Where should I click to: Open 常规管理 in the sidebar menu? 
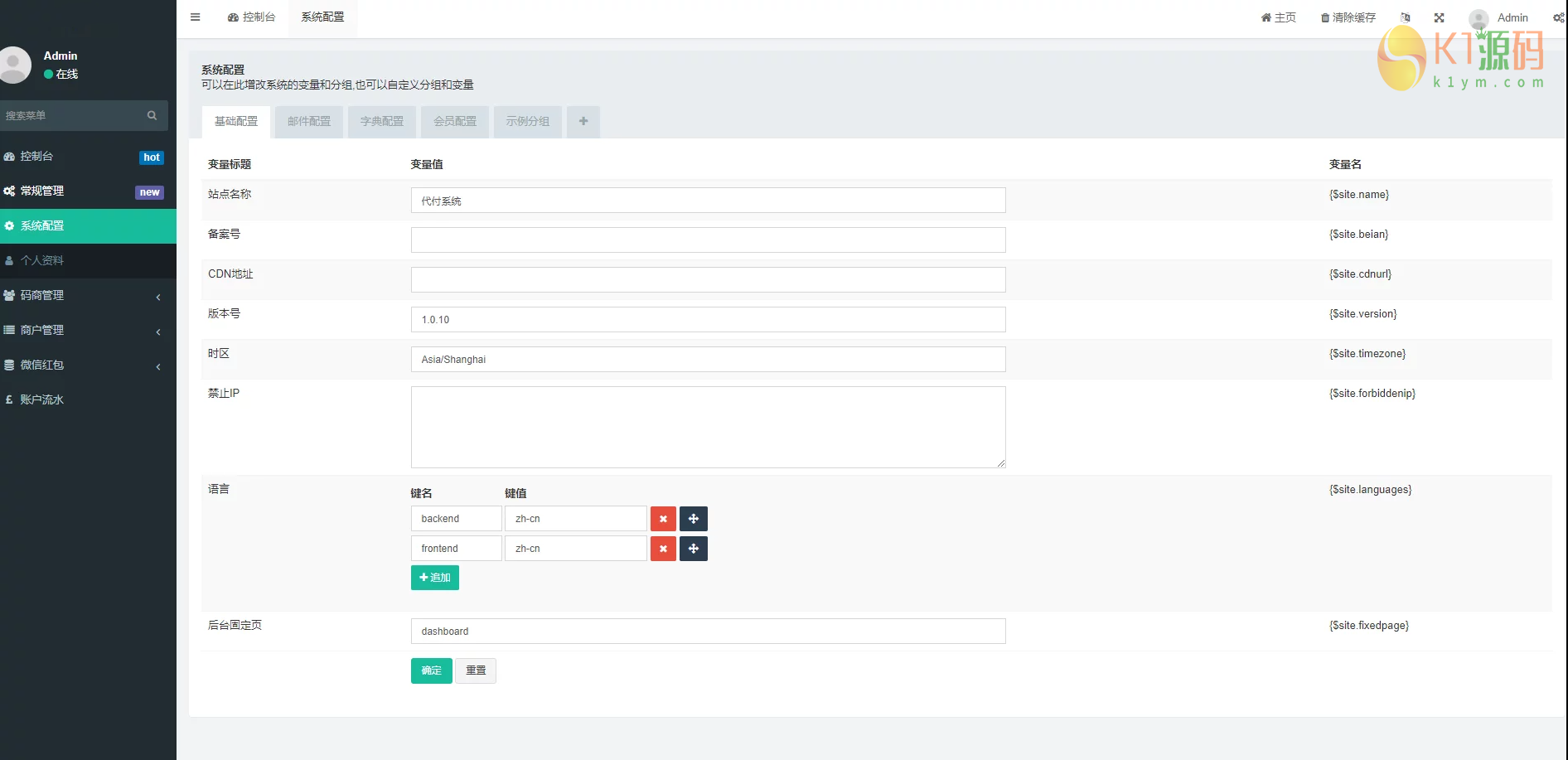88,191
